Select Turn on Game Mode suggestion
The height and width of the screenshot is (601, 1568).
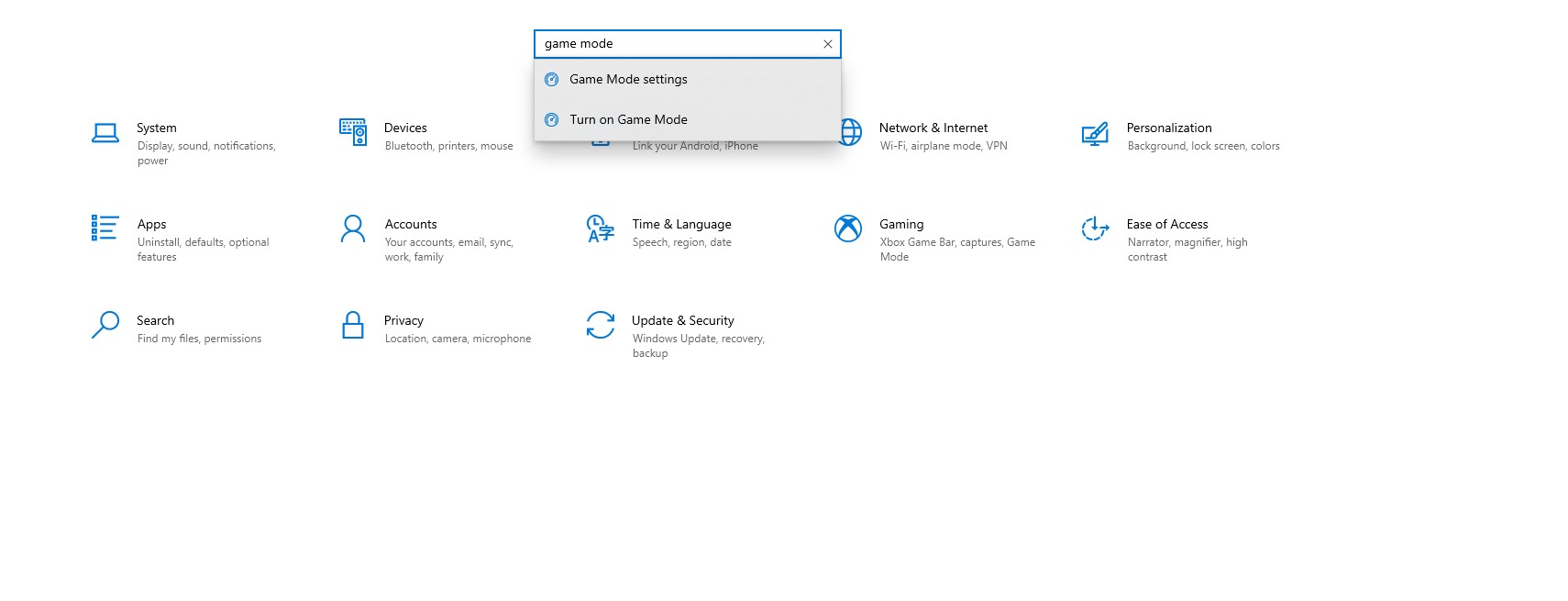[x=628, y=120]
